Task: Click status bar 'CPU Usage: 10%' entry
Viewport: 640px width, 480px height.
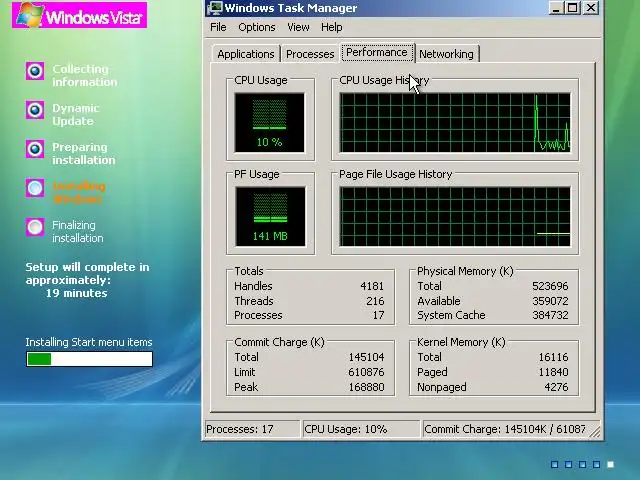Action: click(361, 429)
